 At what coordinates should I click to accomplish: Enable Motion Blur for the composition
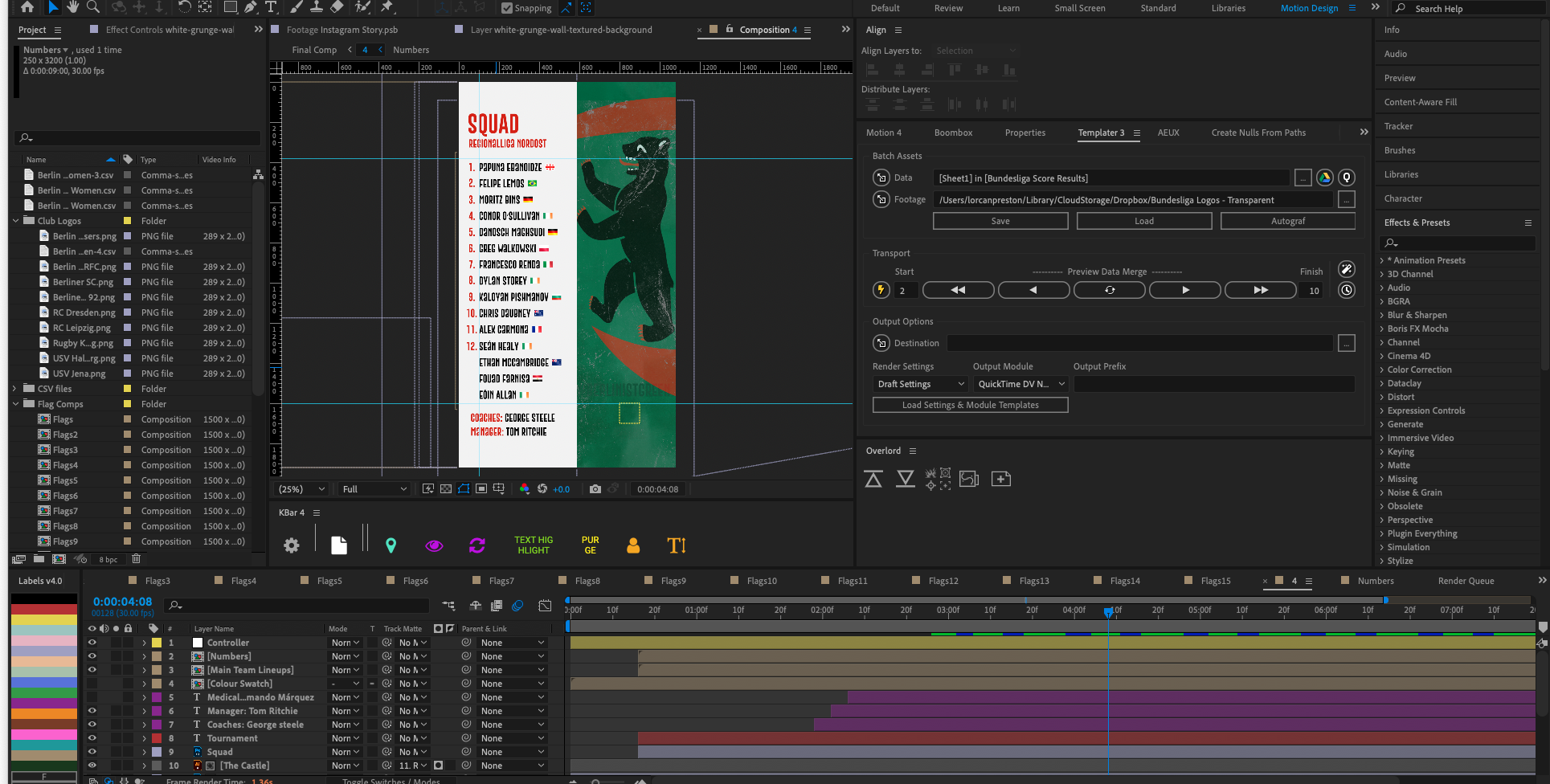518,606
